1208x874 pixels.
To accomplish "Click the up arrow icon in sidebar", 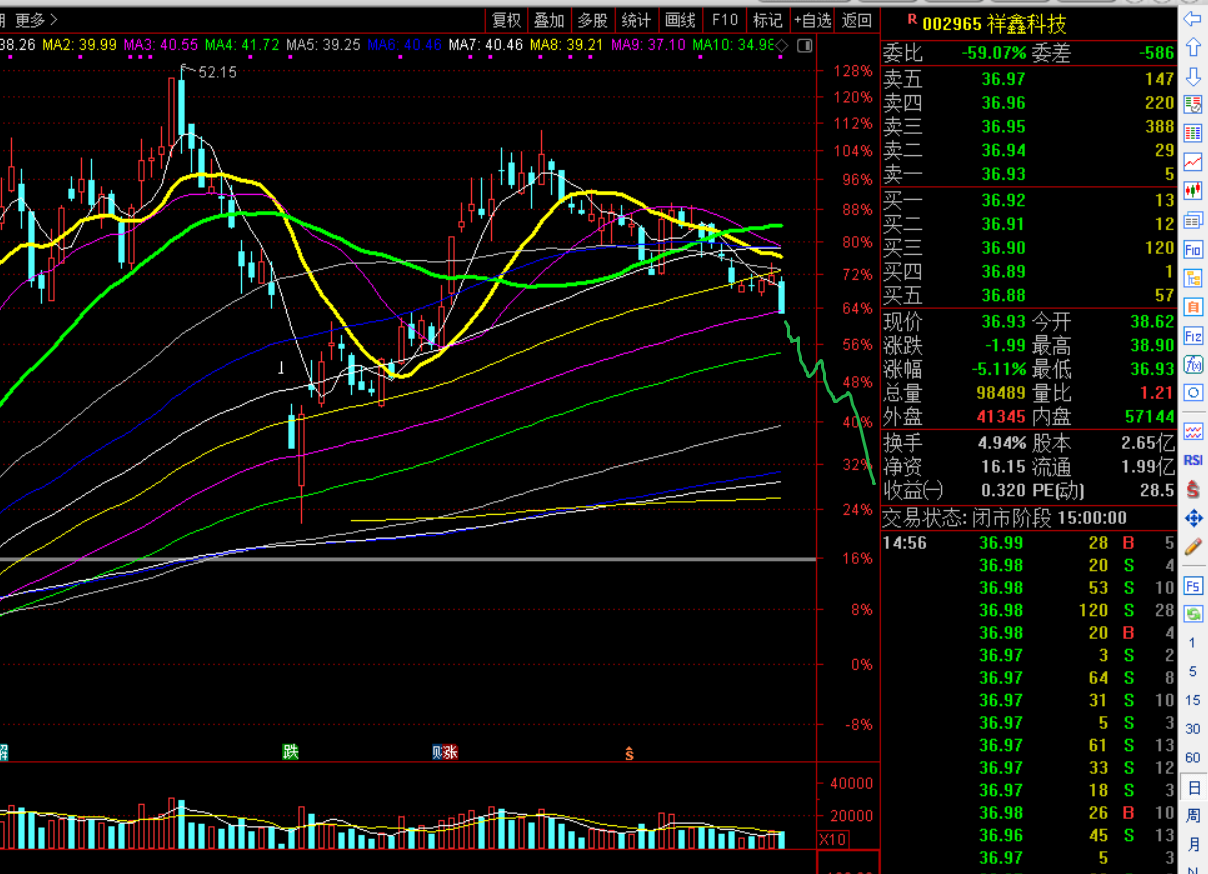I will point(1192,47).
